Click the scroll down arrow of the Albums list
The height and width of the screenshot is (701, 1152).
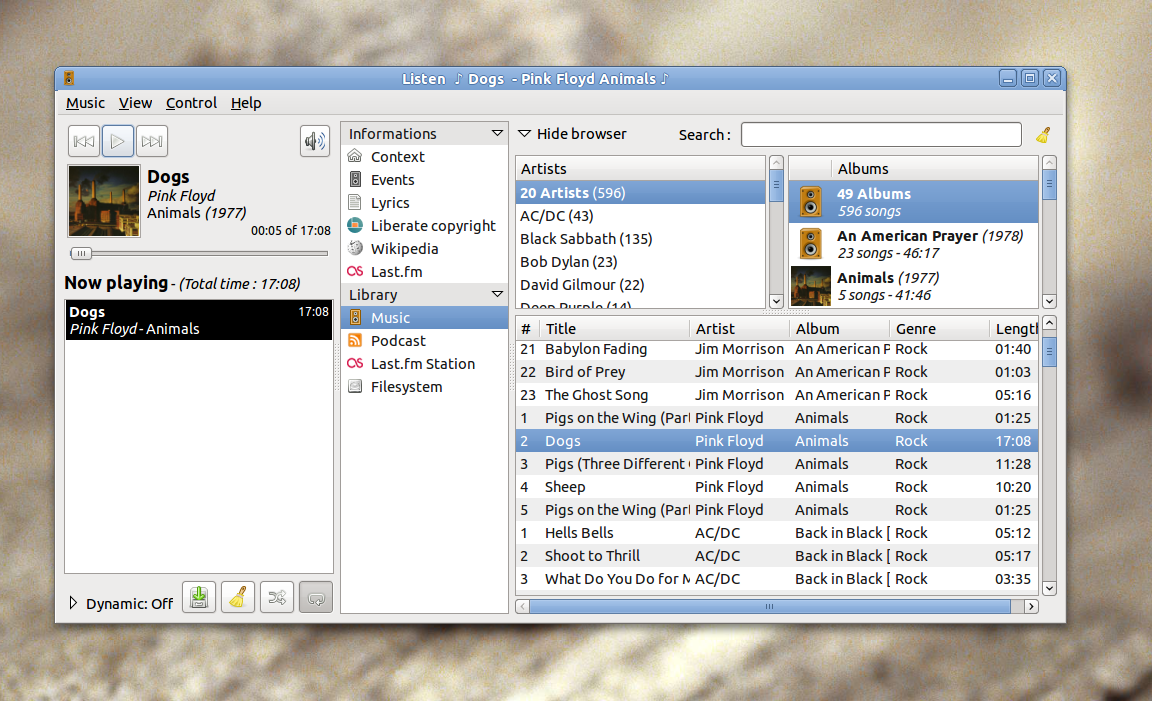(1049, 301)
